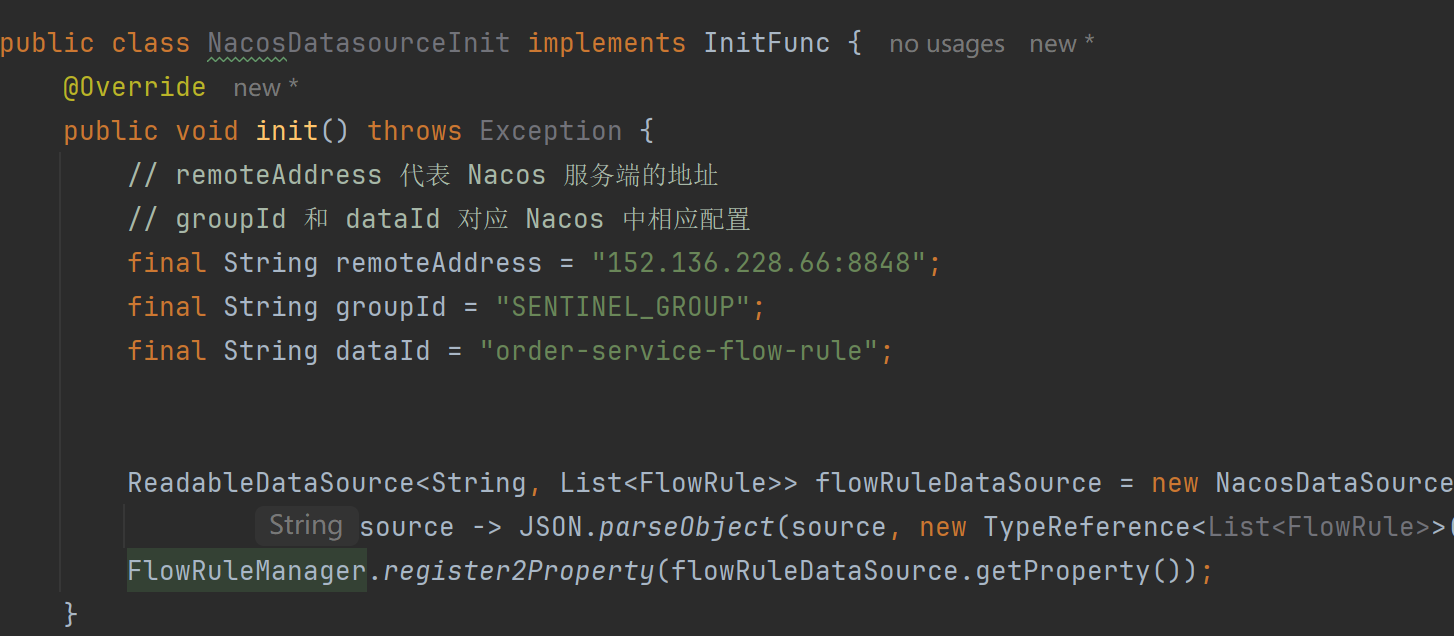The height and width of the screenshot is (636, 1454).
Task: Open the "no usages" inlay hint
Action: pos(947,44)
